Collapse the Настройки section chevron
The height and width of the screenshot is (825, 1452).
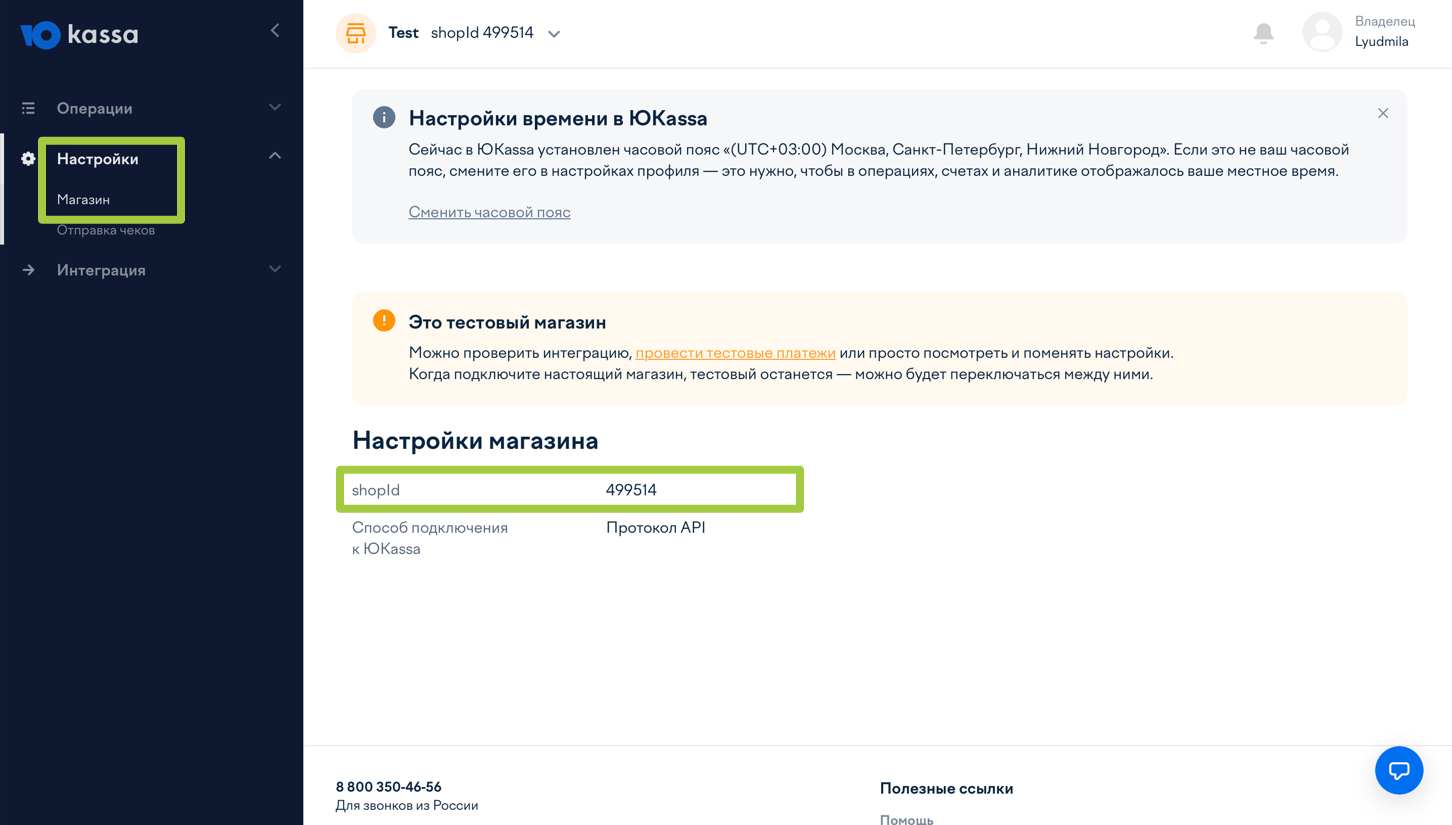275,156
